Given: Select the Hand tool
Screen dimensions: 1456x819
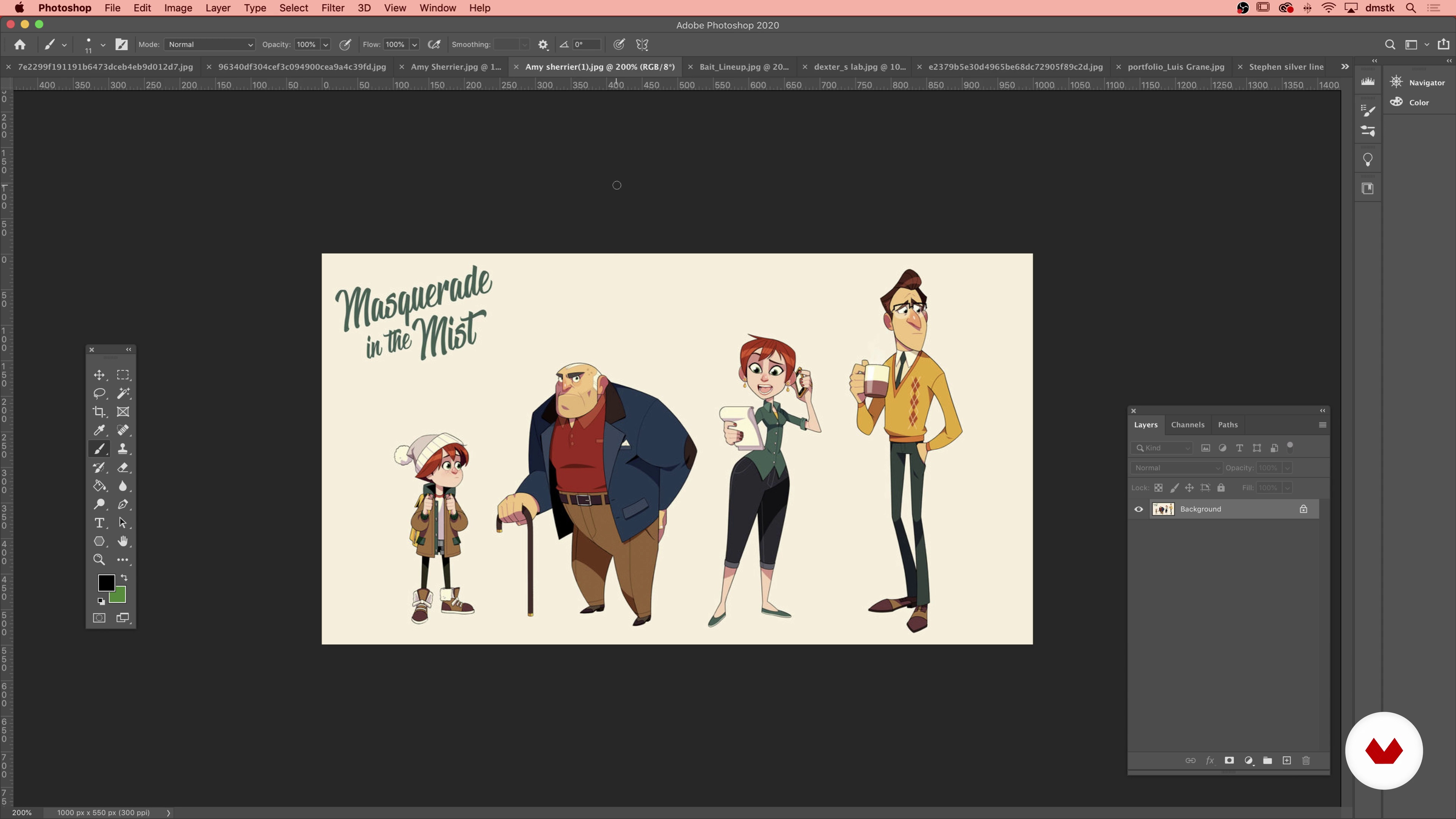Looking at the screenshot, I should tap(122, 541).
